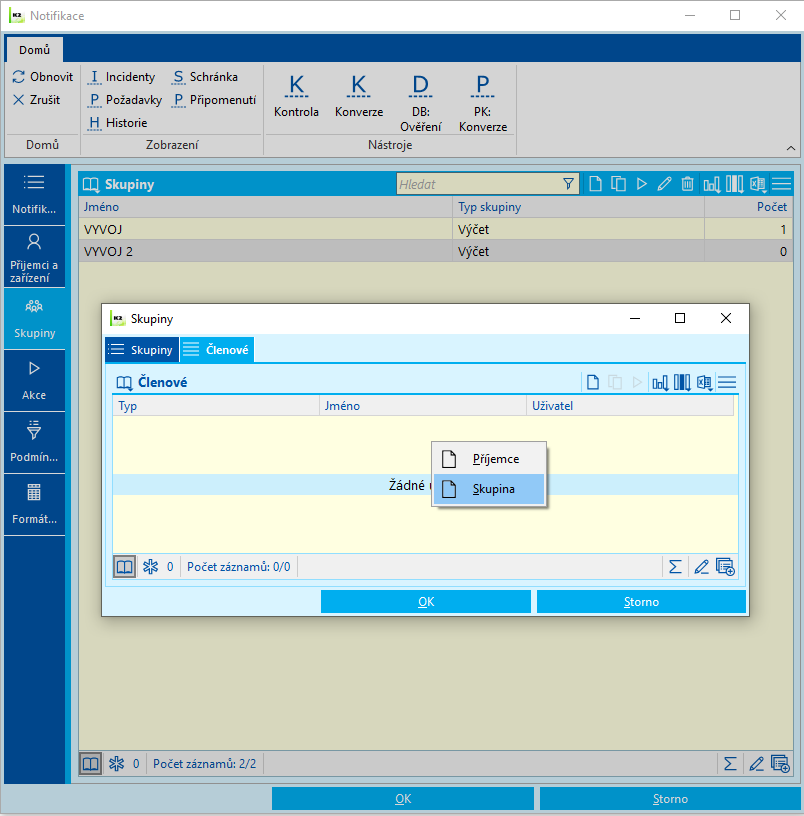Toggle book view icon in main status bar

(x=91, y=764)
